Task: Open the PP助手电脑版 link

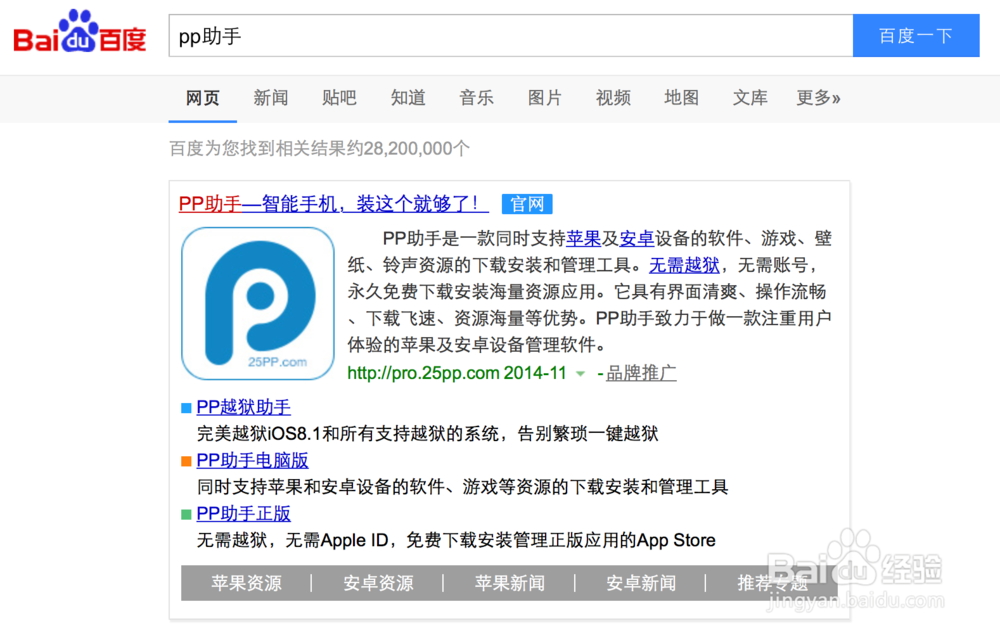Action: (253, 460)
